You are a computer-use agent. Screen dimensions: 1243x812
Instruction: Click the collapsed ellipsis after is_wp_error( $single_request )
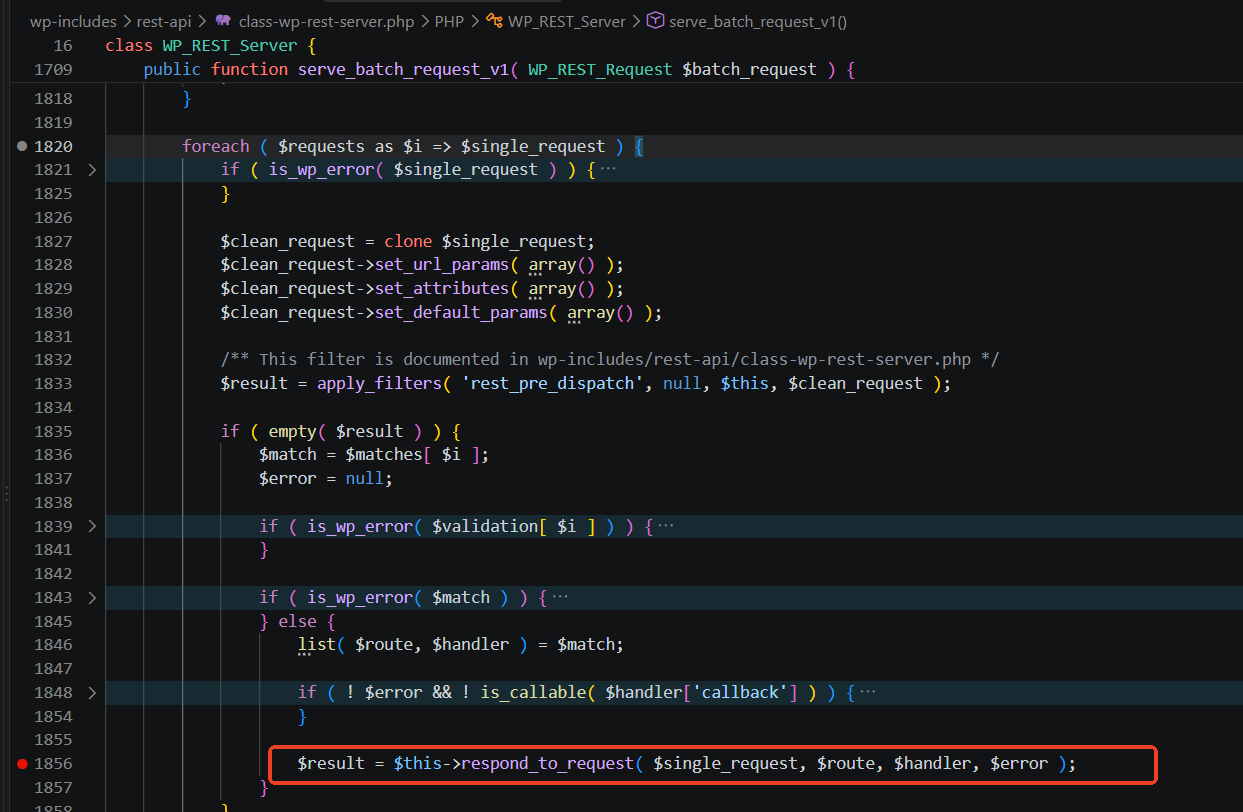click(x=608, y=170)
